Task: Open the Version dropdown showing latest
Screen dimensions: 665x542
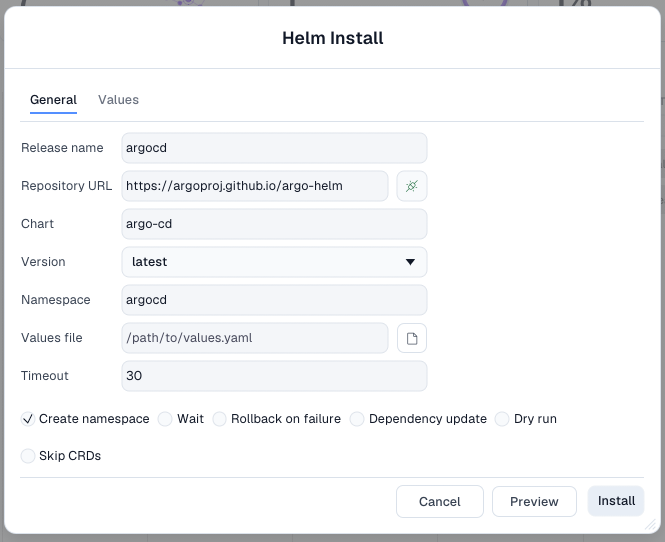Action: (x=274, y=262)
